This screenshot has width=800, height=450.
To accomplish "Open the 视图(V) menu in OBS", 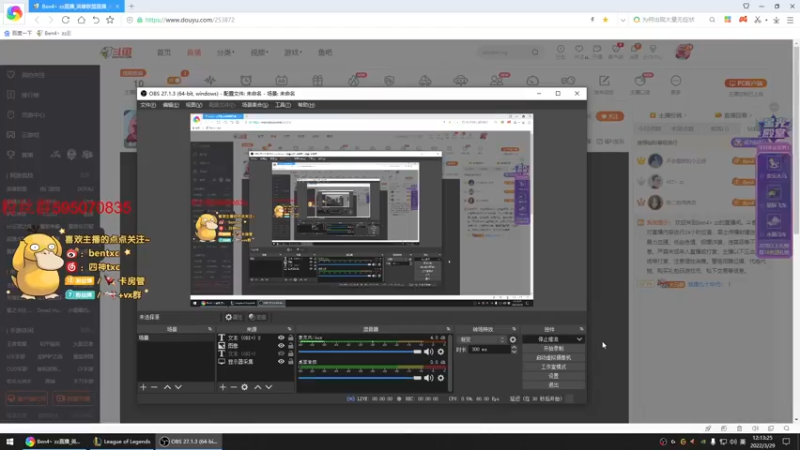I will [x=194, y=105].
